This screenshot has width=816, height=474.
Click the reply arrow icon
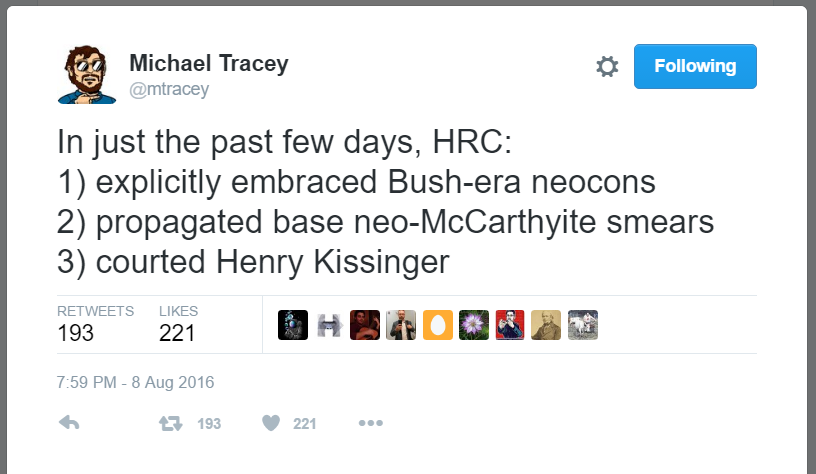pos(69,423)
